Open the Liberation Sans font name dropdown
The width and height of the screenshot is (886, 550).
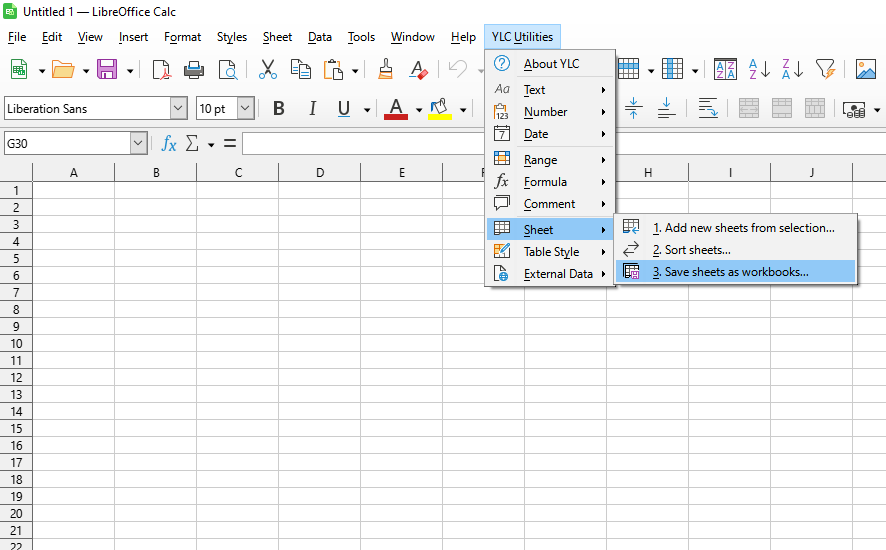point(178,108)
